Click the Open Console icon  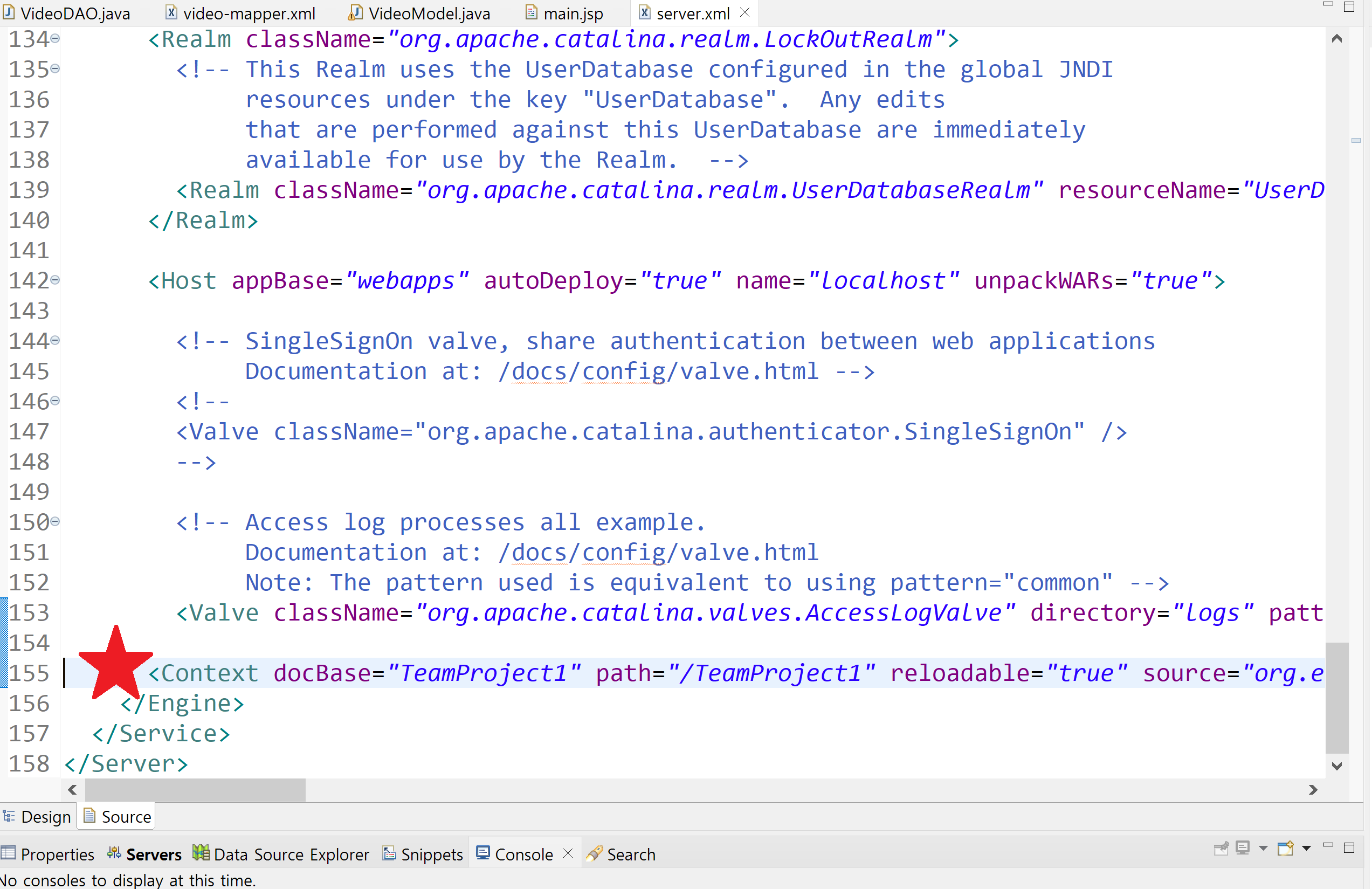click(1285, 848)
